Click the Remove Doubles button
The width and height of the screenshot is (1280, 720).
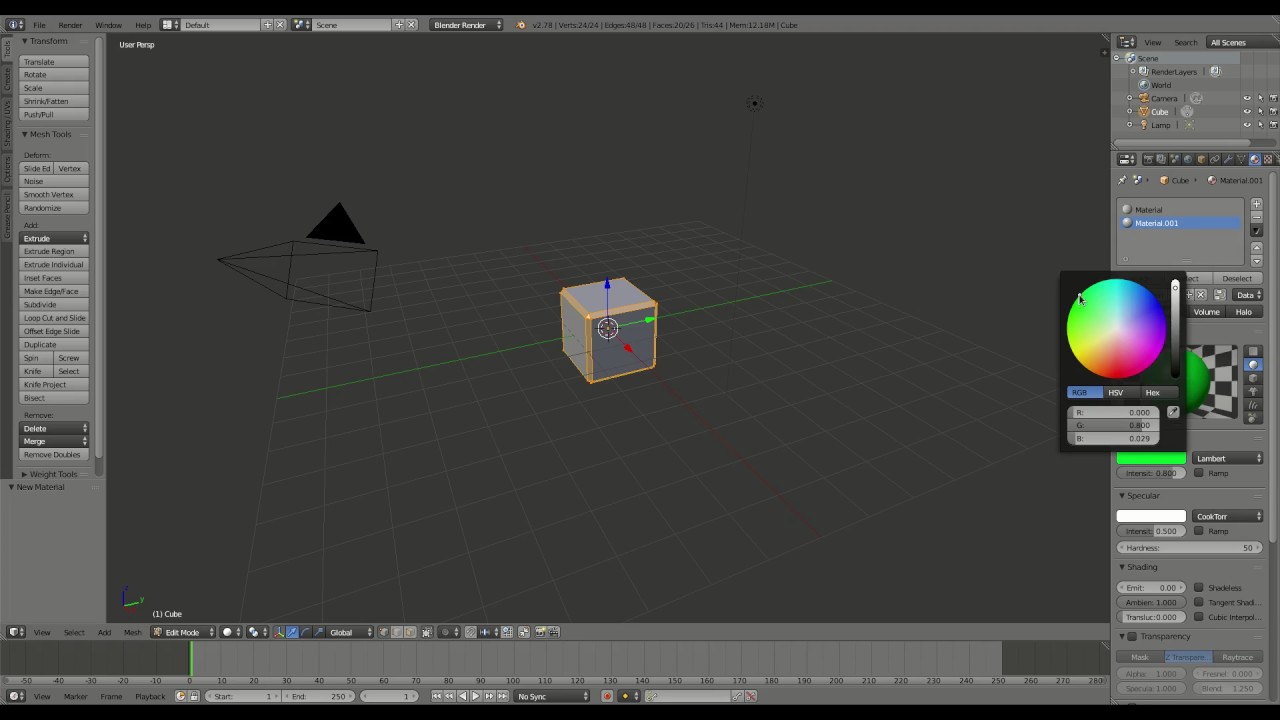pyautogui.click(x=55, y=455)
